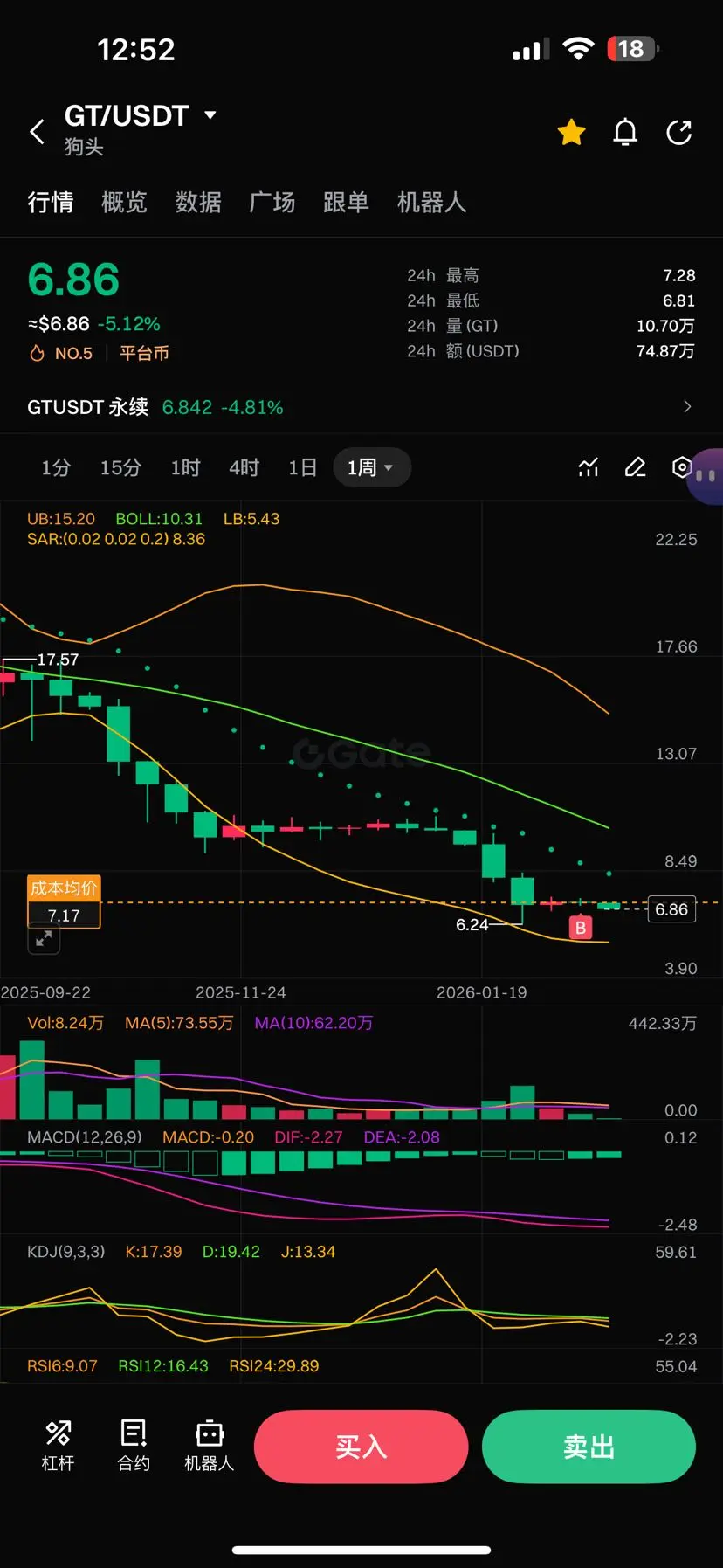The height and width of the screenshot is (1568, 723).
Task: Tap the J:13.34 value
Action: click(307, 1252)
